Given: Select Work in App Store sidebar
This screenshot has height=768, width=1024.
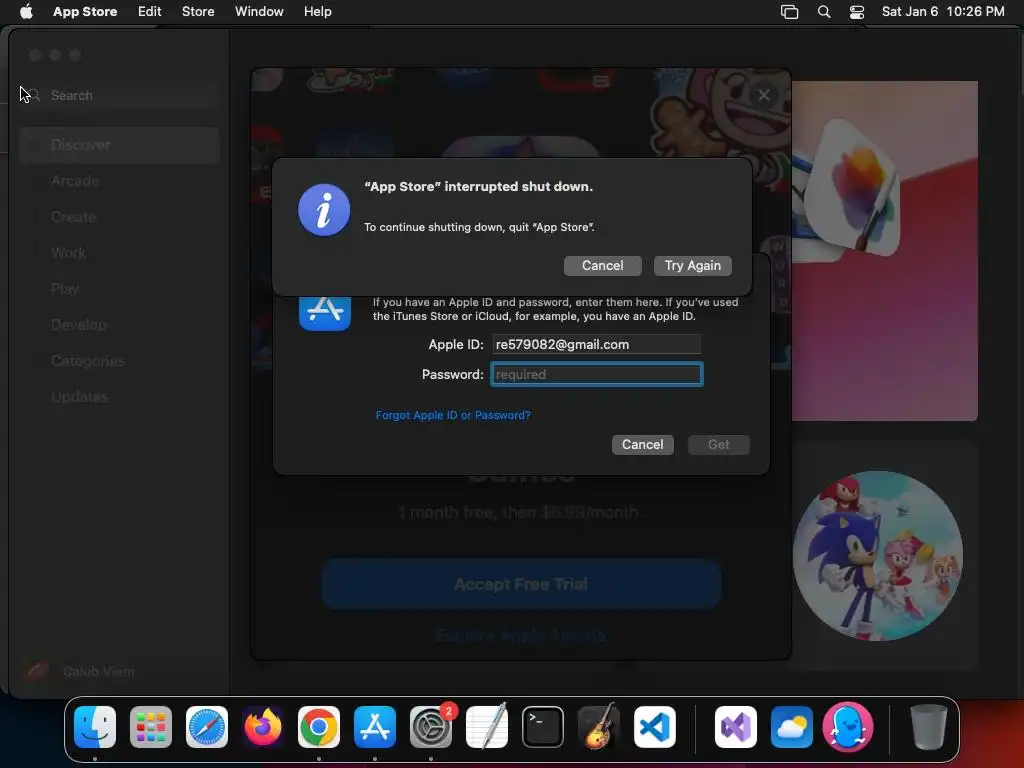Looking at the screenshot, I should [120, 253].
